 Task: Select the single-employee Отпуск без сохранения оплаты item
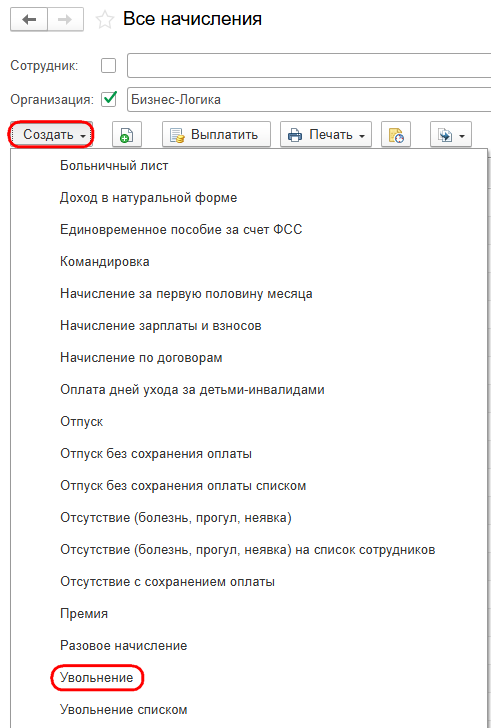coord(156,454)
